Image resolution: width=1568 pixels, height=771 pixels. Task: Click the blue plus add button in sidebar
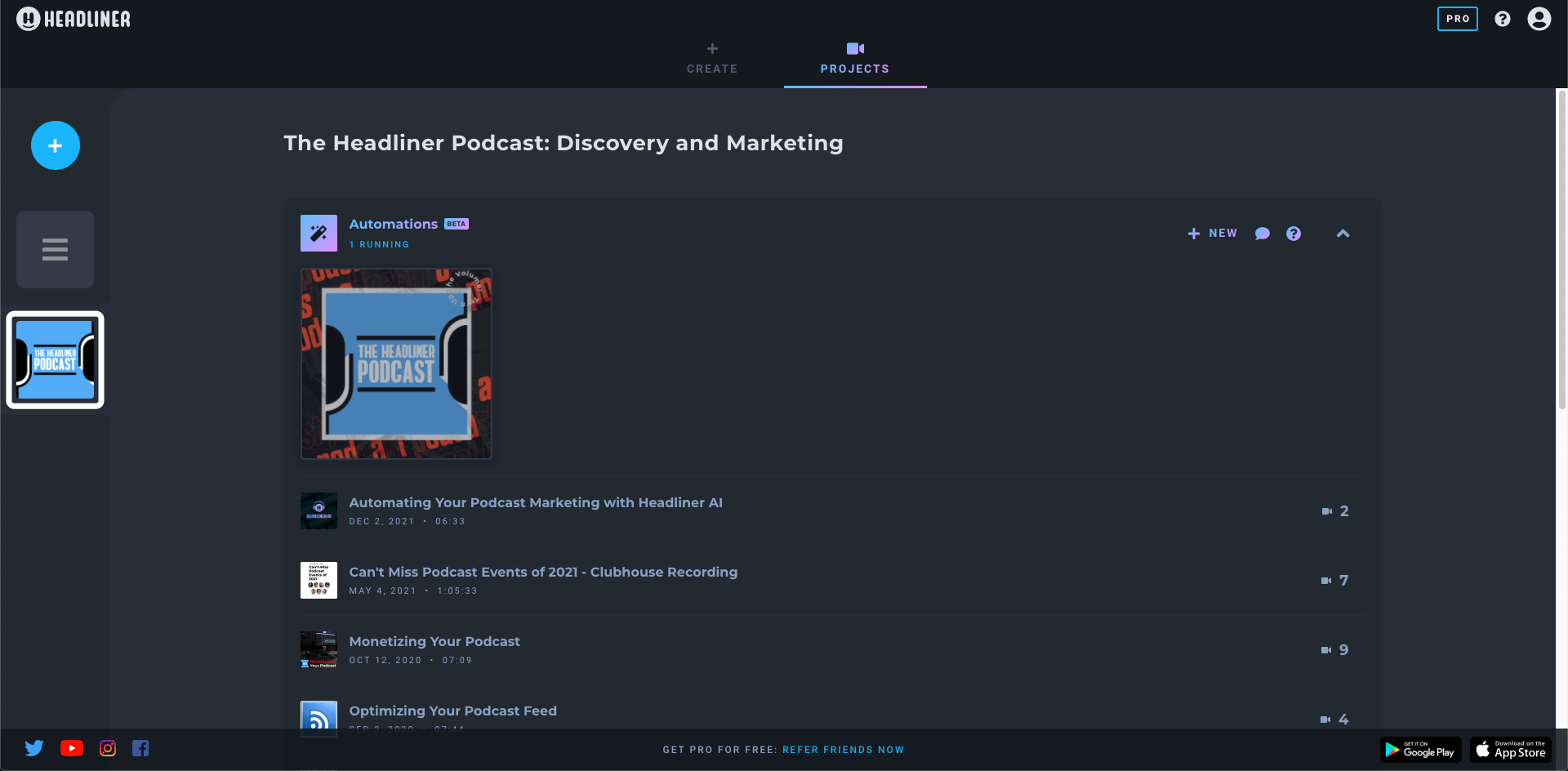56,145
